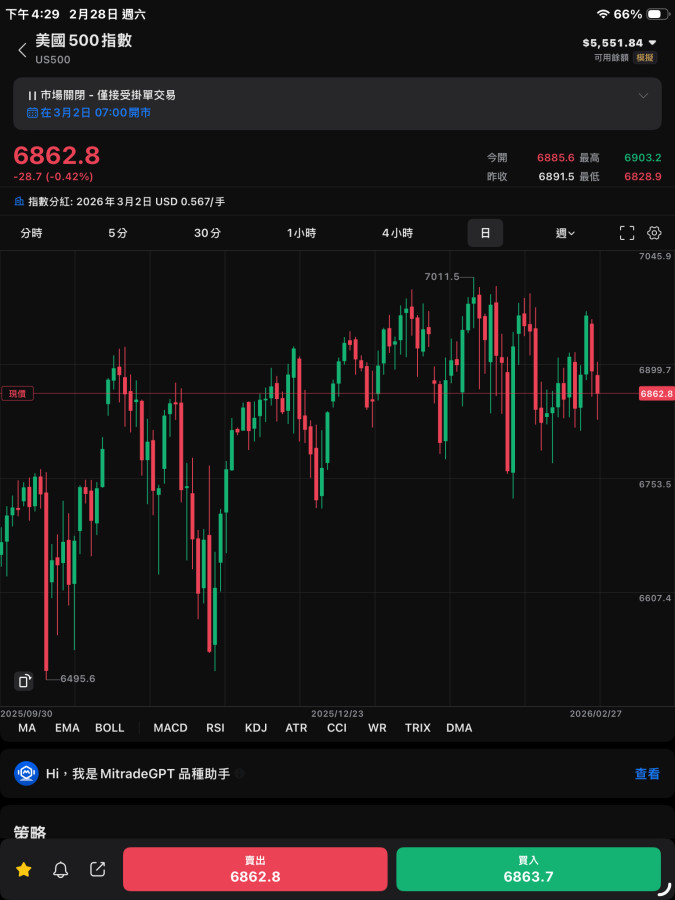Tap the rotate chart icon

click(x=25, y=681)
